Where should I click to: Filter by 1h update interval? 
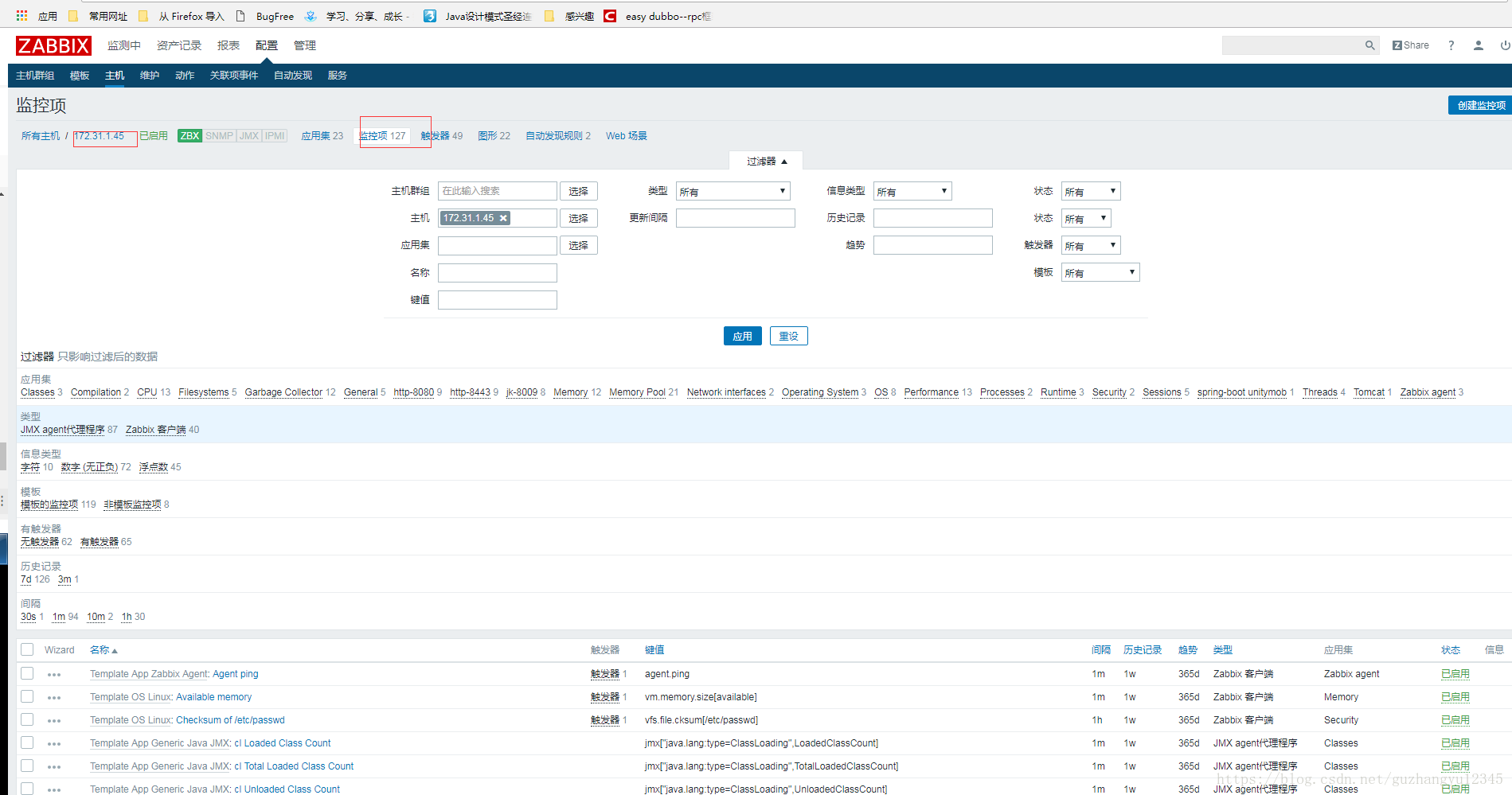click(127, 617)
